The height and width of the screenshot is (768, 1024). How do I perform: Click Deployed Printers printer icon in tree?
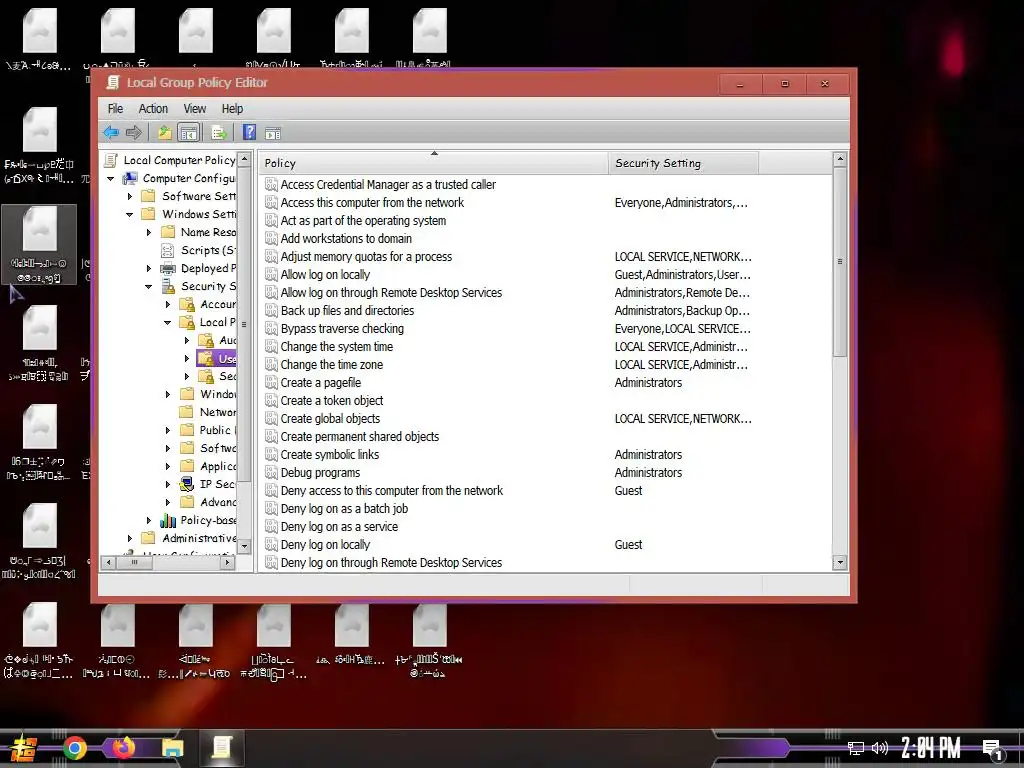click(168, 268)
